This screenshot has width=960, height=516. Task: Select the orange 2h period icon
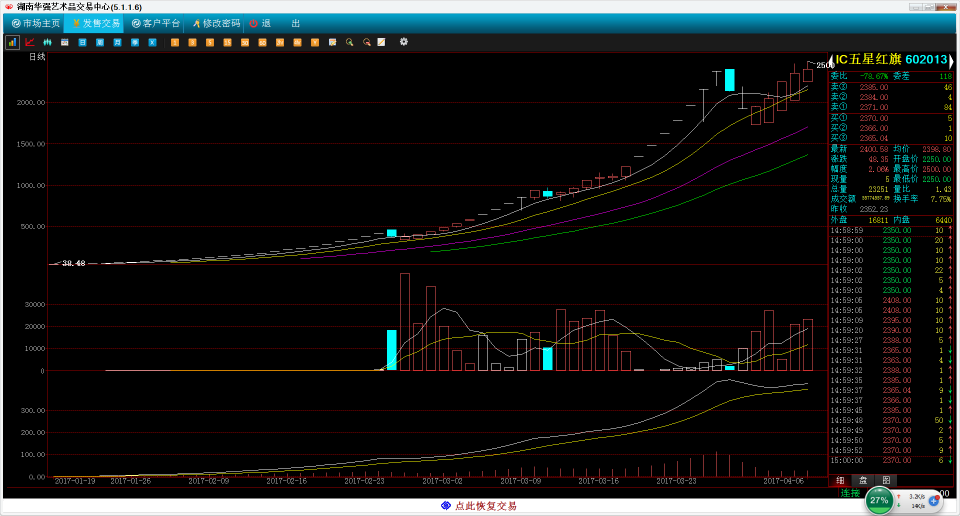click(280, 42)
